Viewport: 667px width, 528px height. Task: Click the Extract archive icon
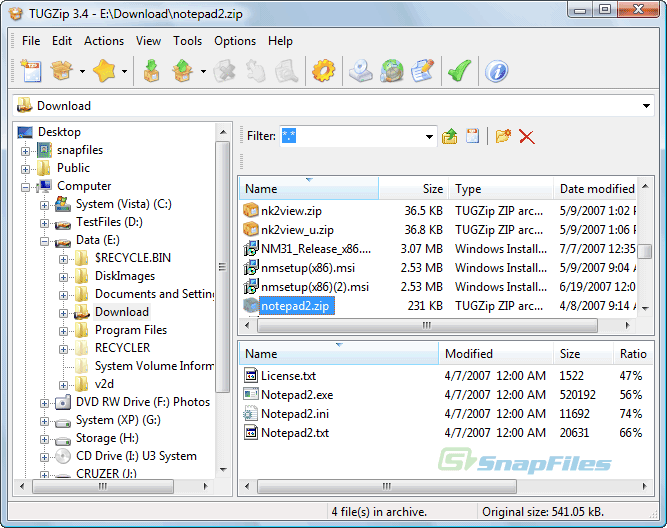(183, 71)
